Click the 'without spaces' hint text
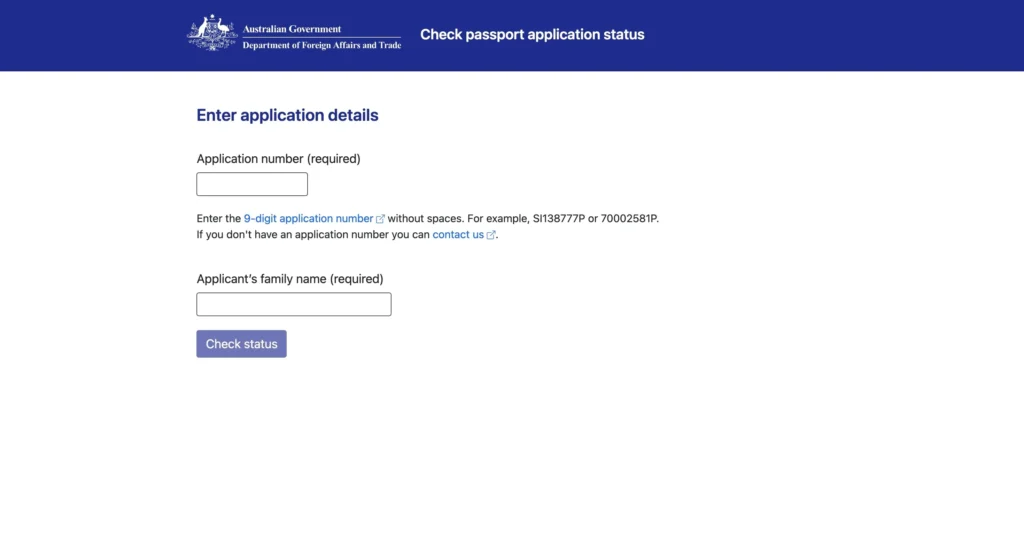The image size is (1024, 554). point(425,218)
